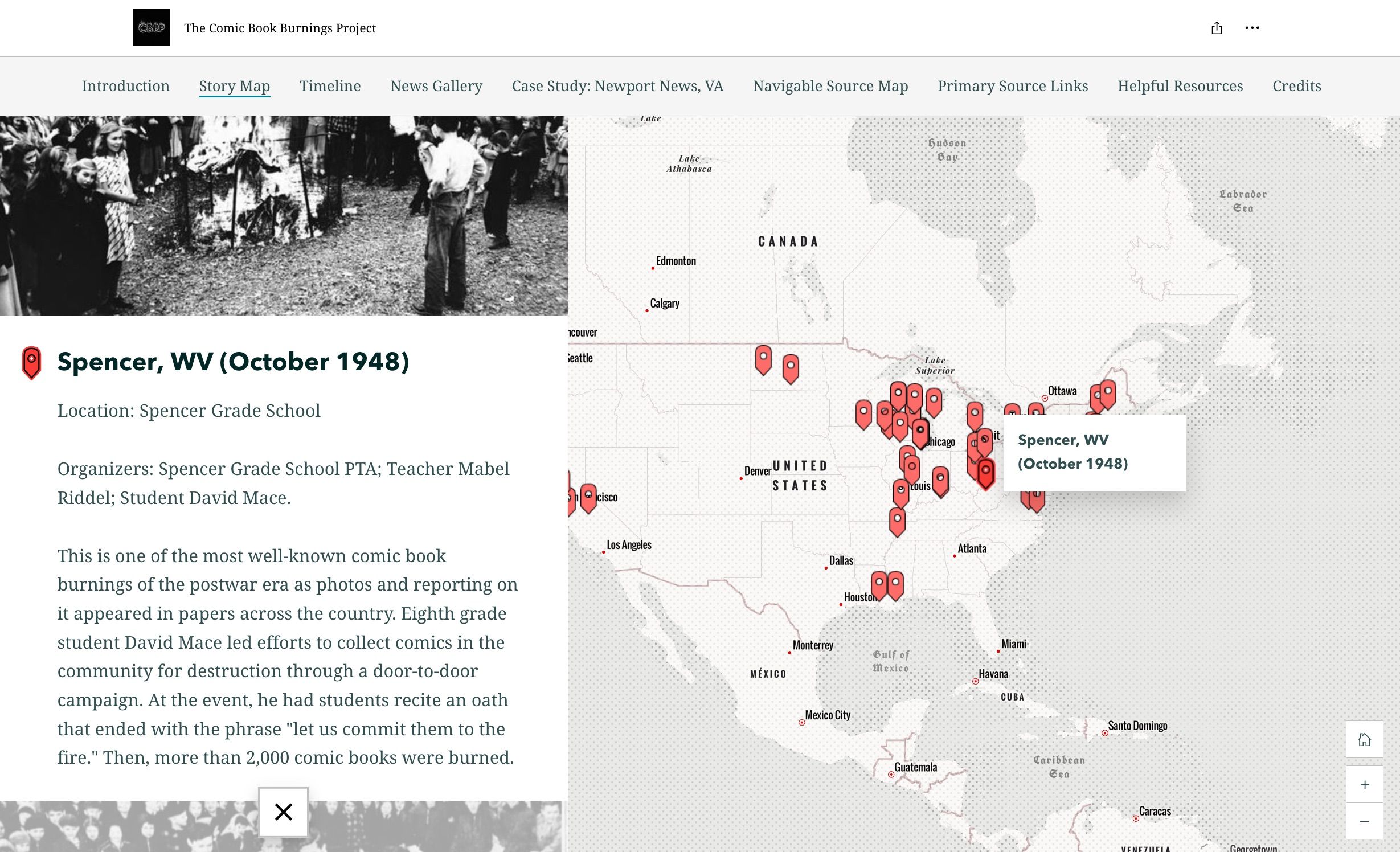1400x852 pixels.
Task: Open the News Gallery tab
Action: point(436,86)
